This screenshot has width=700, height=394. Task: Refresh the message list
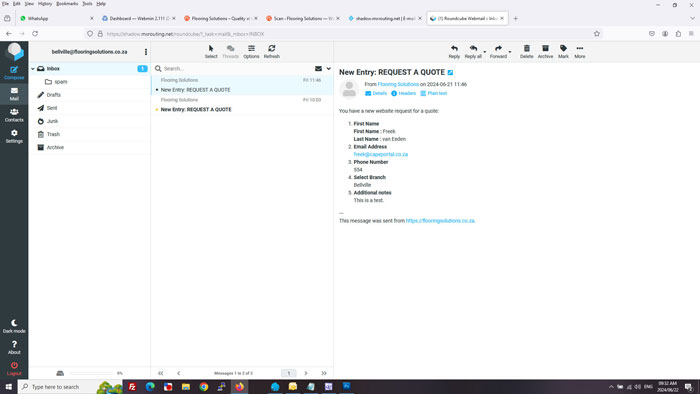coord(271,52)
